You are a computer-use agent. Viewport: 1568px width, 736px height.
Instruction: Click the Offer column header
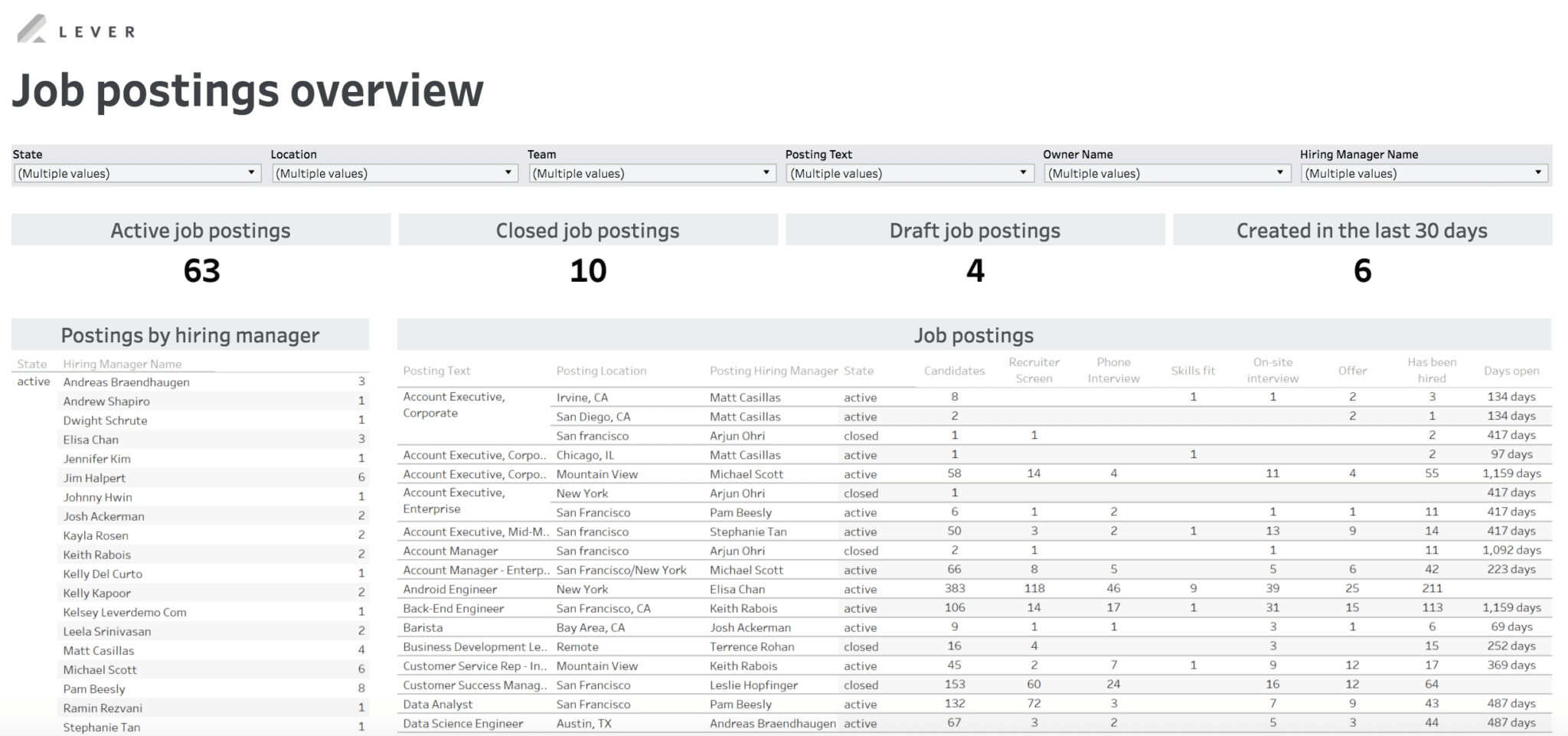point(1352,371)
